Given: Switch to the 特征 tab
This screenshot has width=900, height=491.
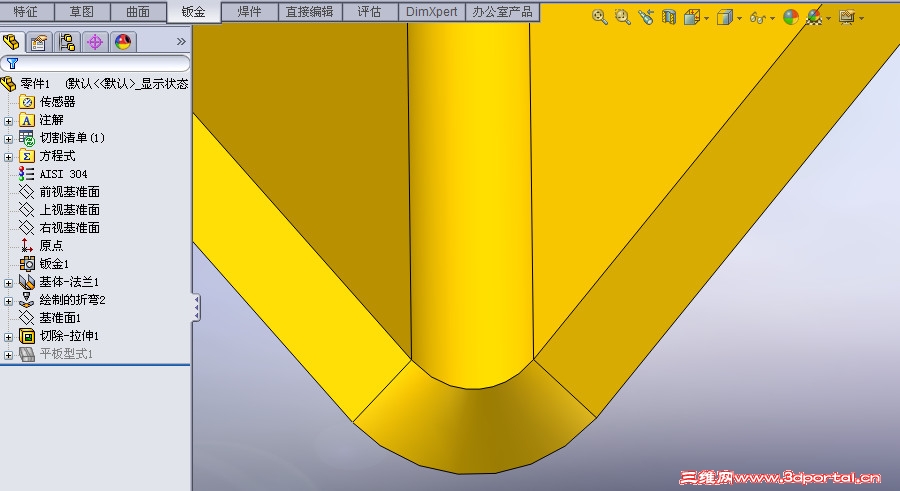Looking at the screenshot, I should pos(26,11).
